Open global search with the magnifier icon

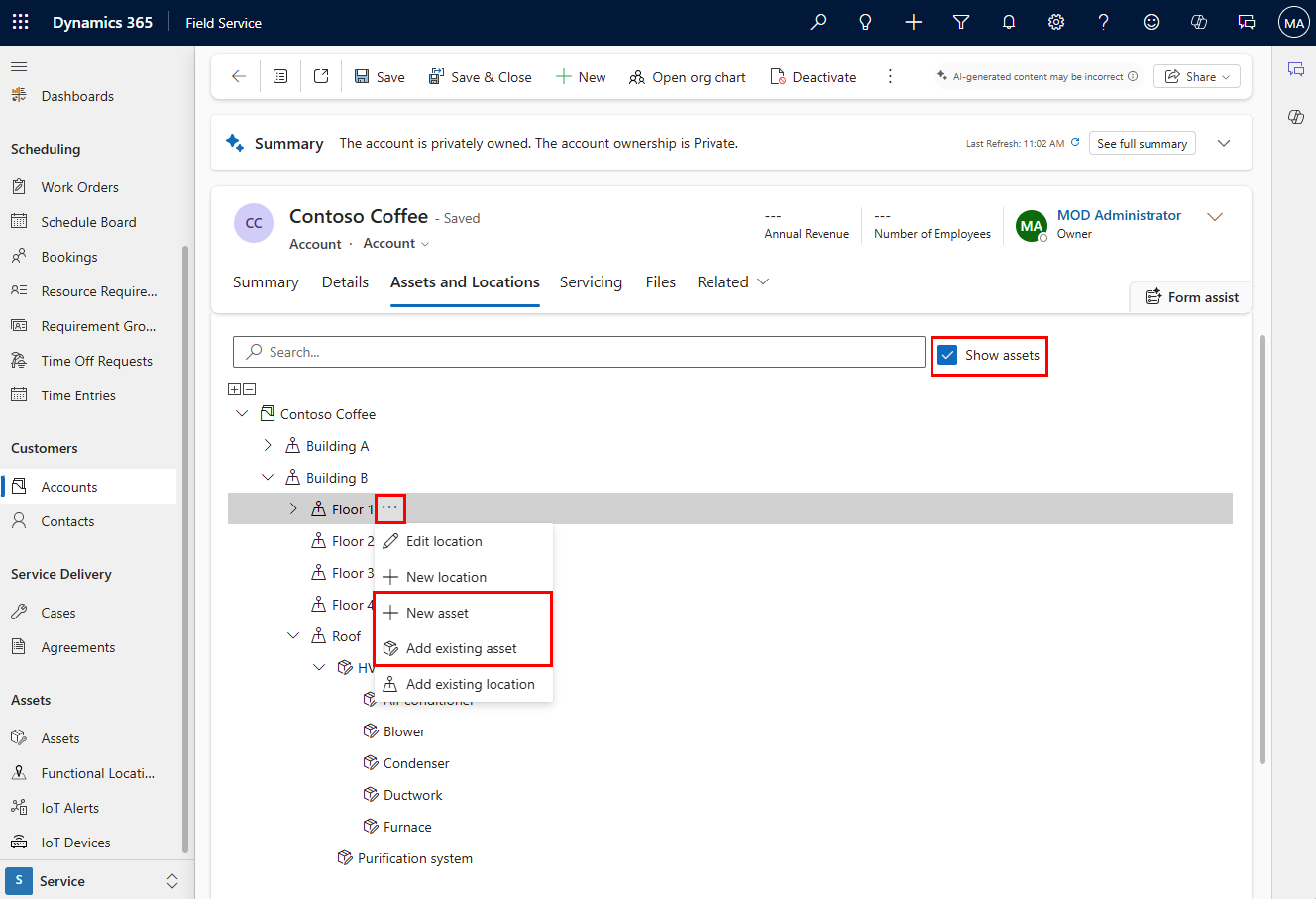point(818,21)
